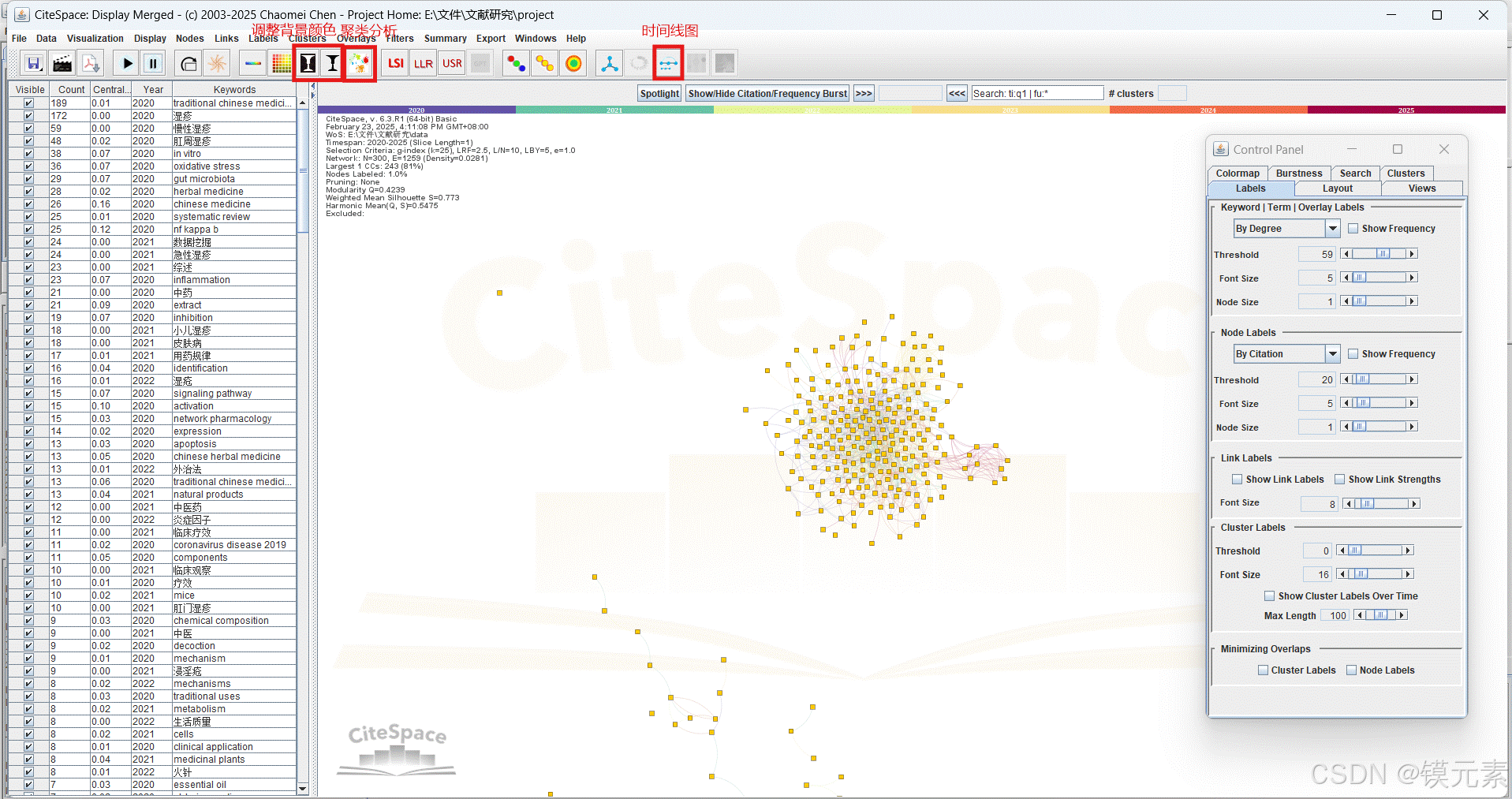Click the Node Labels Node Size slider

click(x=1379, y=427)
